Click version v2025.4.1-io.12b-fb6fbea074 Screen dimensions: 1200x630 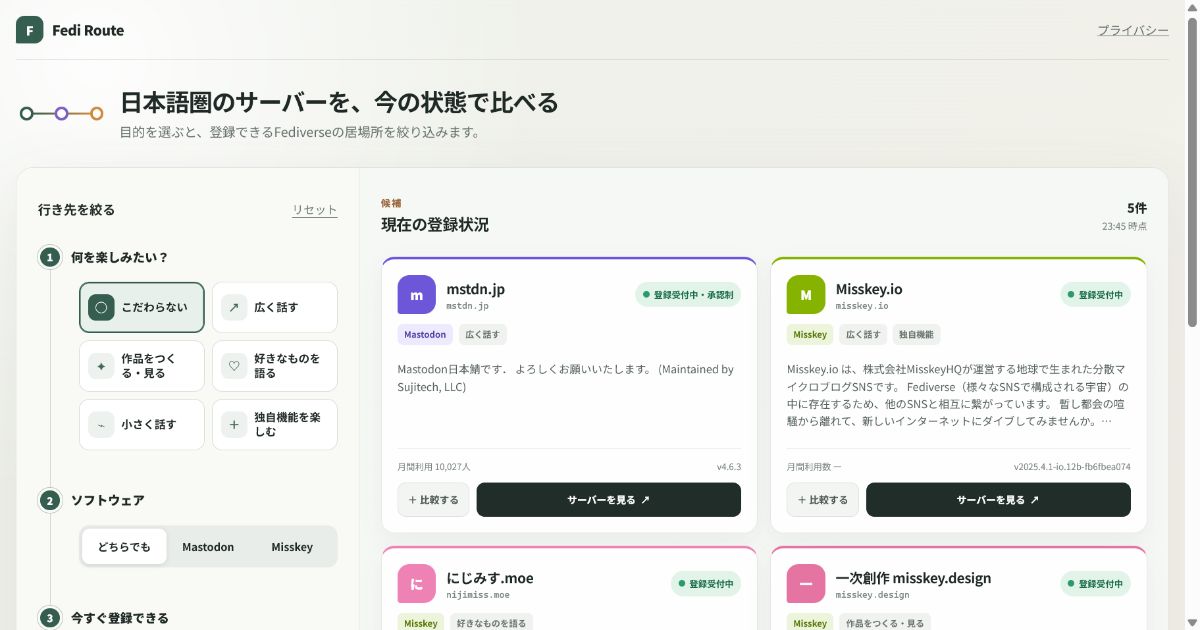[1072, 467]
